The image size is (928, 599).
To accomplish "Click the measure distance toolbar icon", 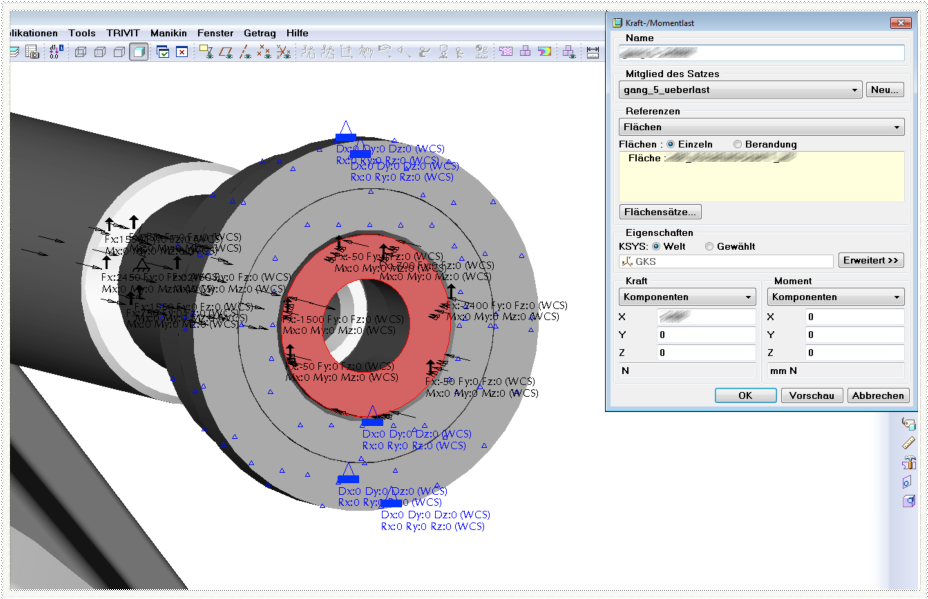I will click(x=592, y=52).
